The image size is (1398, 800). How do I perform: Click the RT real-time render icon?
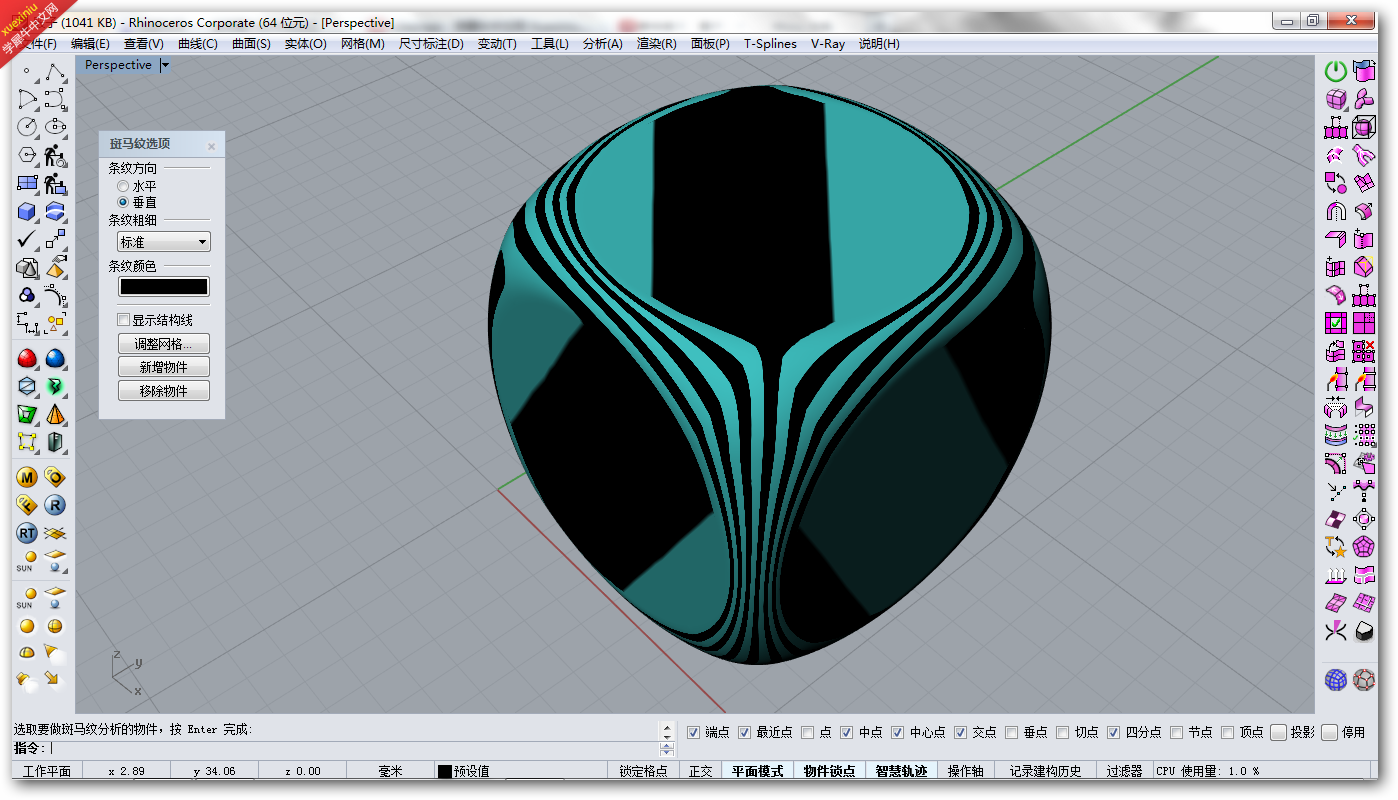coord(27,533)
